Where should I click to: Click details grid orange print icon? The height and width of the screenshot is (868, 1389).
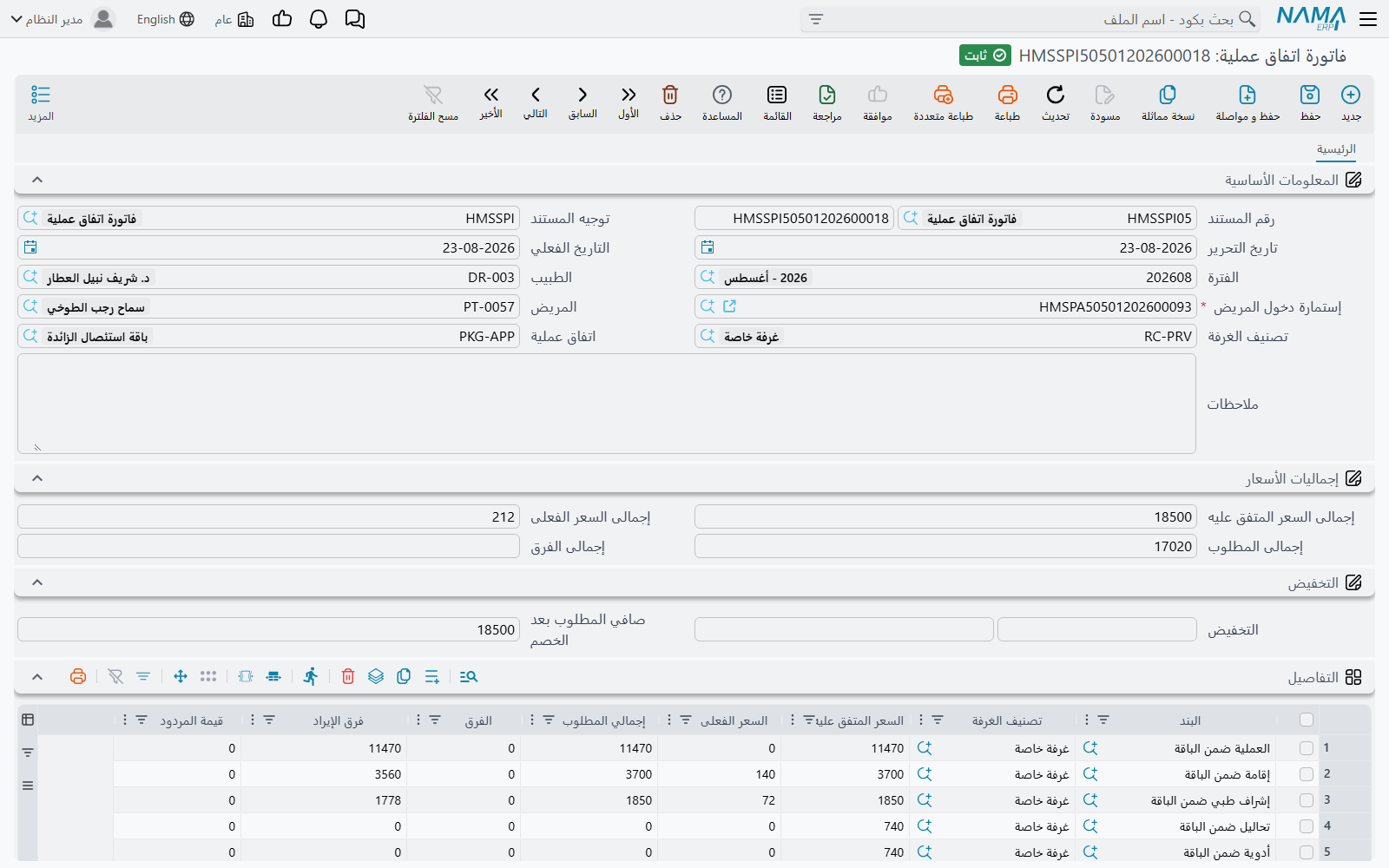[x=78, y=676]
